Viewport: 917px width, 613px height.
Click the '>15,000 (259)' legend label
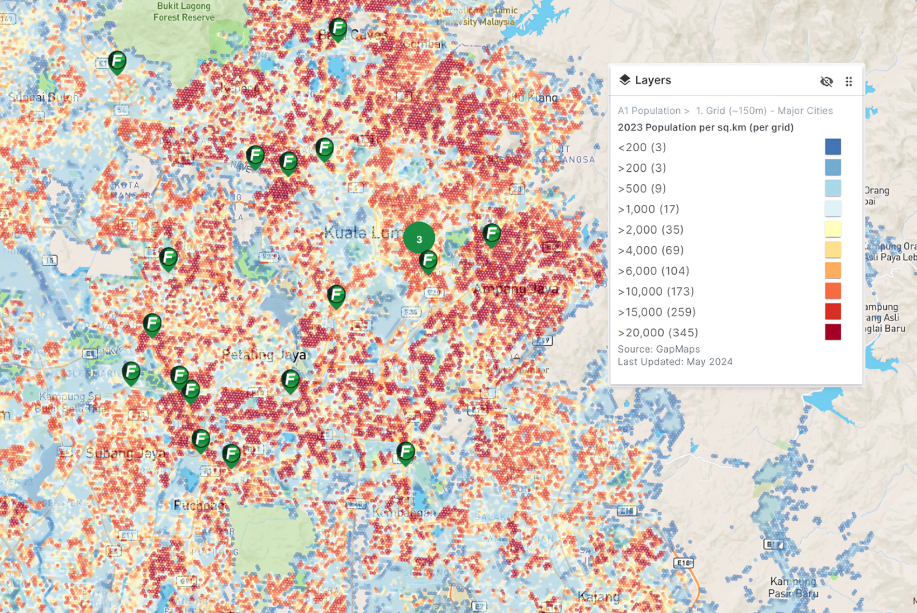point(656,312)
